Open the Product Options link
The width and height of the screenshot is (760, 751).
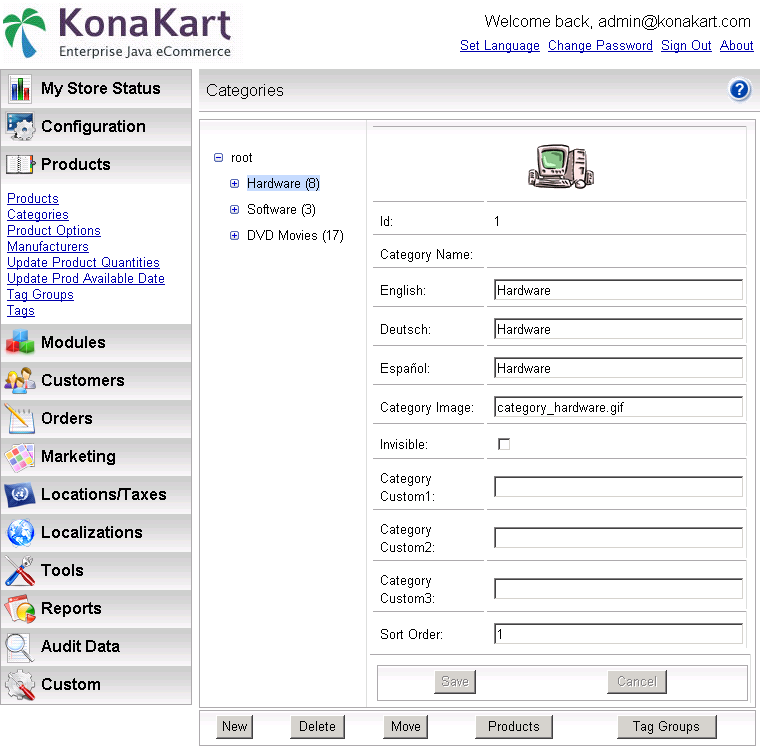click(x=54, y=230)
